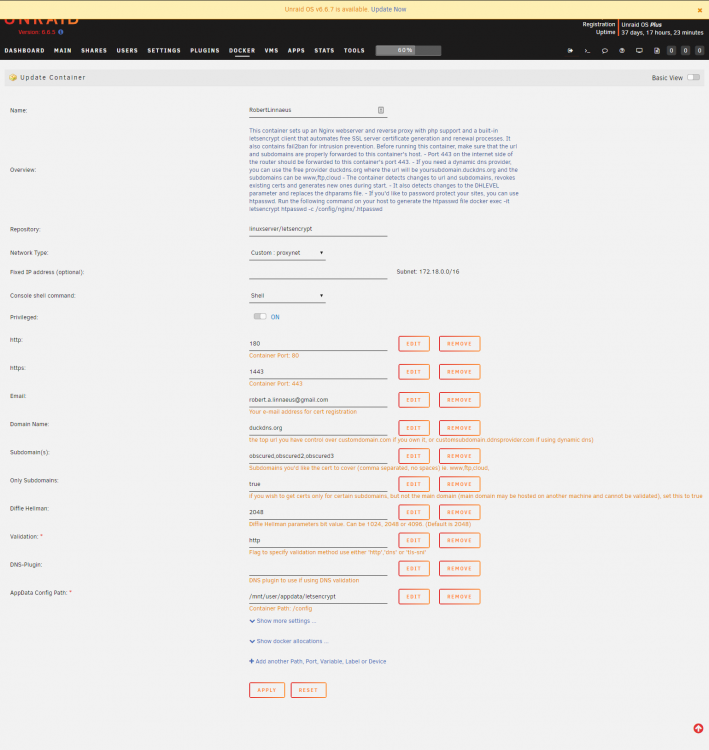Dismiss the update banner with the X
Viewport: 709px width, 750px height.
point(699,10)
